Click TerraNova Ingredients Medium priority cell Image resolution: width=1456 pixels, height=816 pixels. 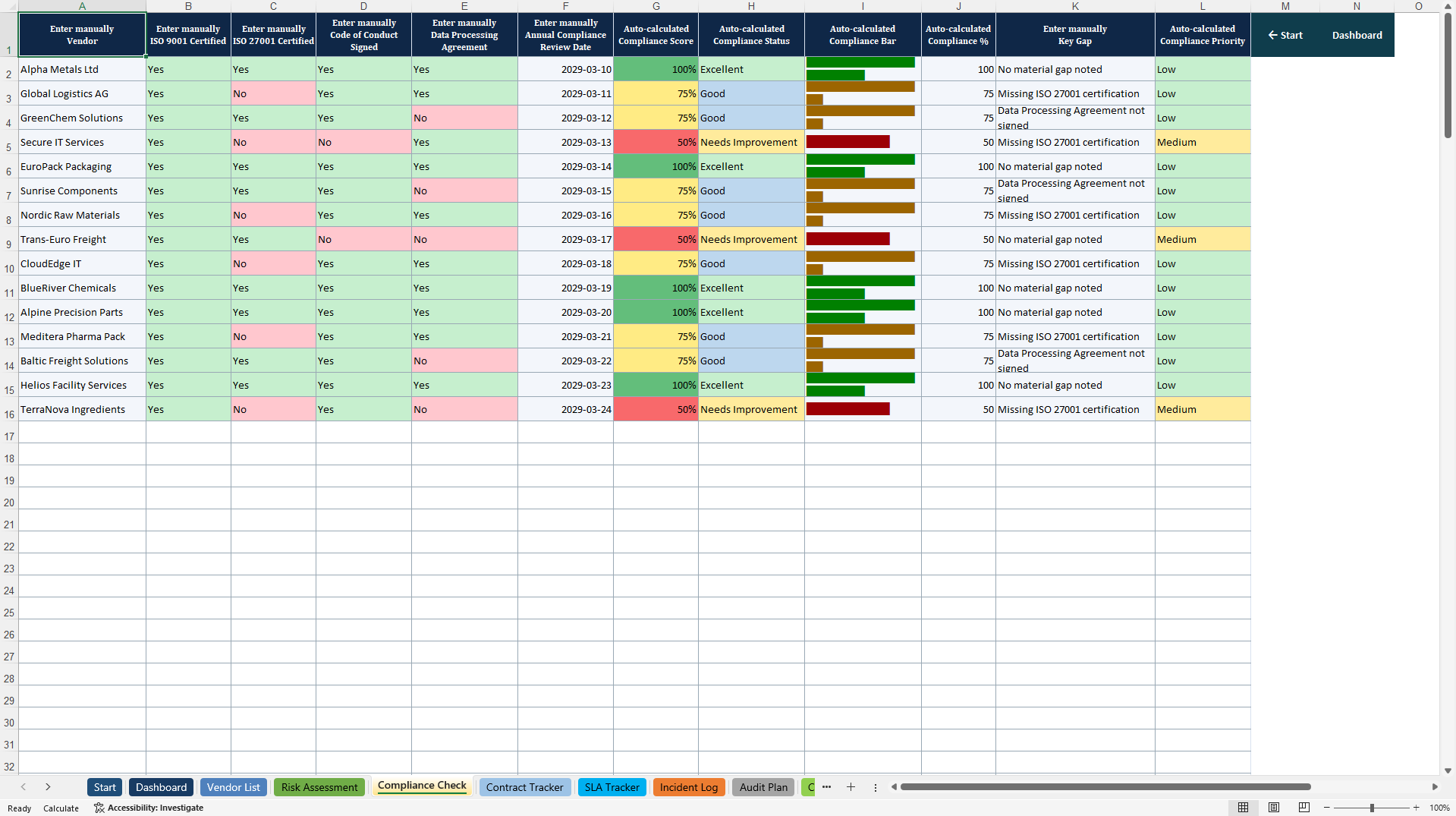tap(1202, 409)
